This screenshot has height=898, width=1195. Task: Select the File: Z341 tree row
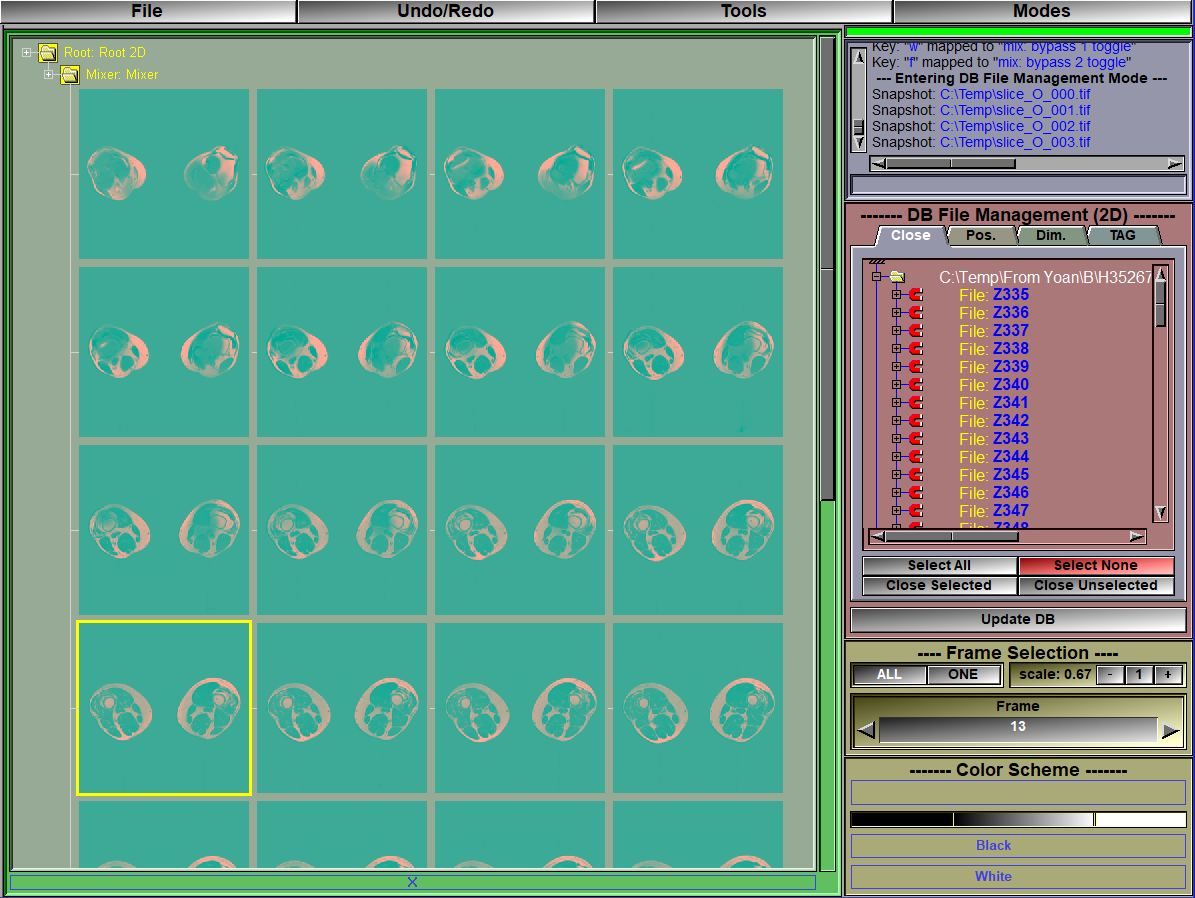click(994, 402)
